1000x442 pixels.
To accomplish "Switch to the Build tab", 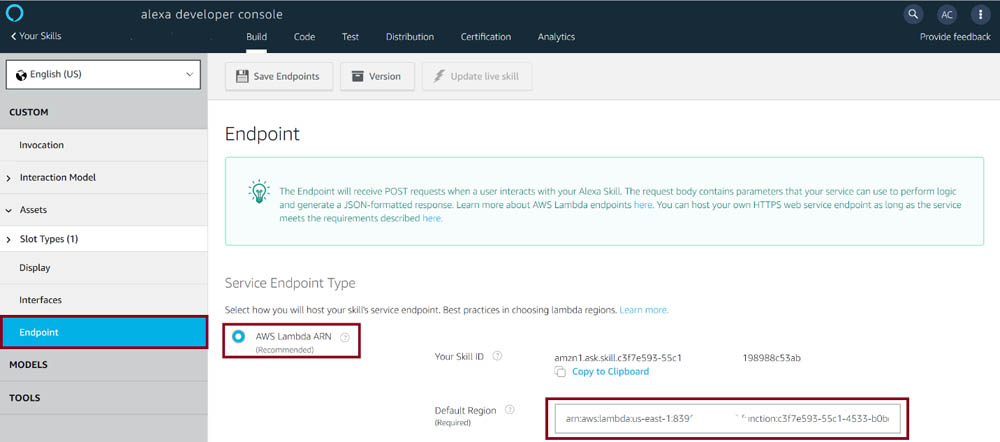I will click(256, 37).
